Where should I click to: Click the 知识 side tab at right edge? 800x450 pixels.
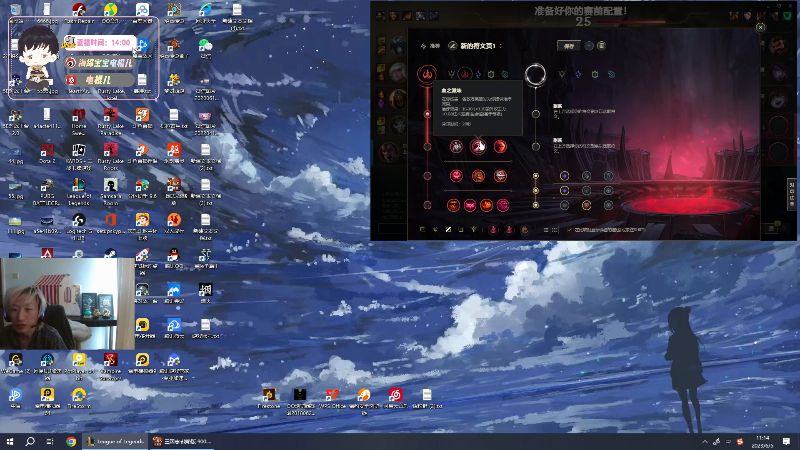click(792, 194)
